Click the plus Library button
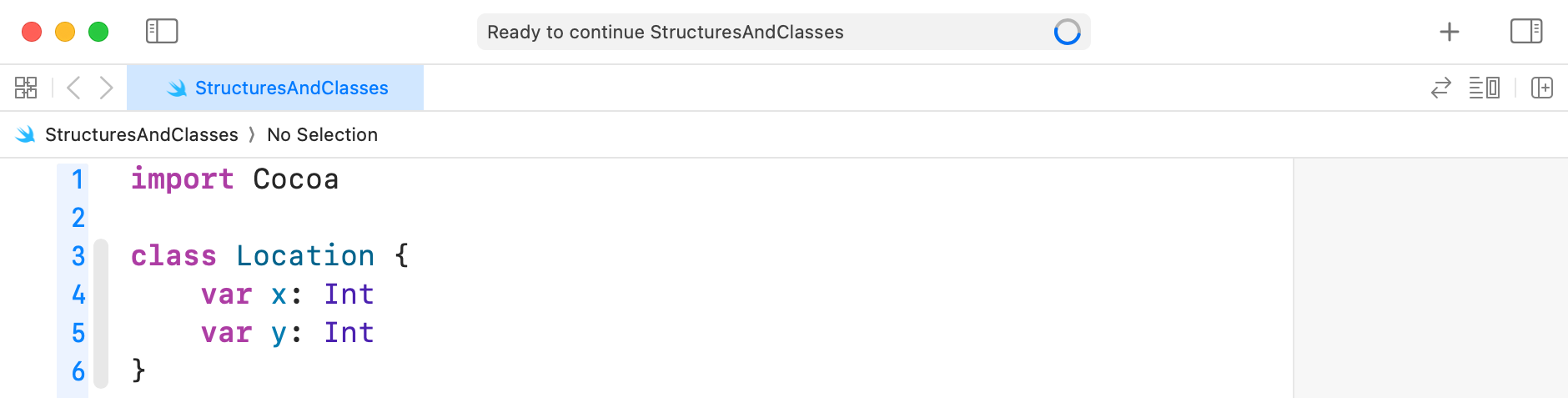Image resolution: width=1568 pixels, height=398 pixels. point(1450,32)
